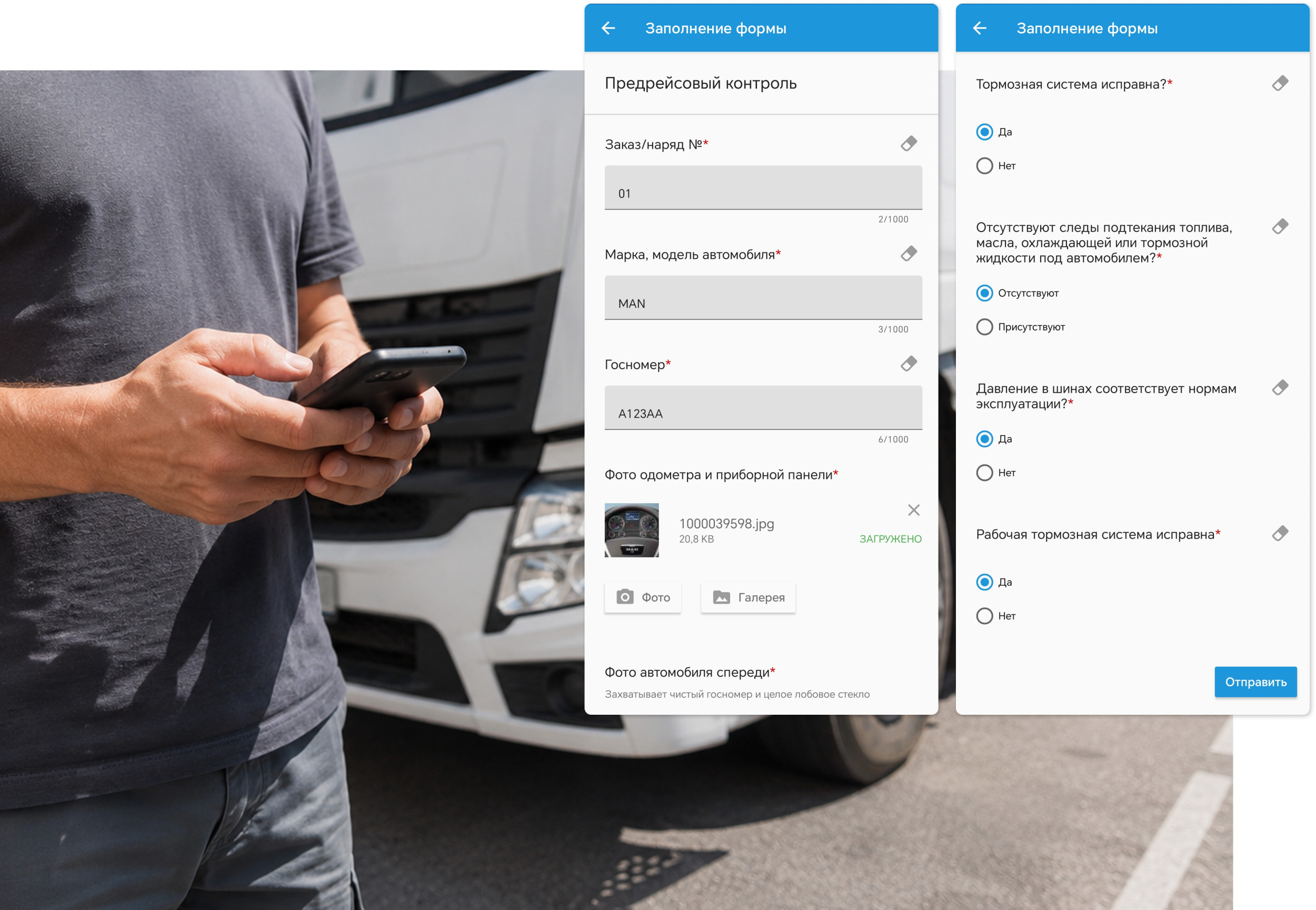
Task: Focus the Госномер input containing A123AA
Action: pos(763,408)
